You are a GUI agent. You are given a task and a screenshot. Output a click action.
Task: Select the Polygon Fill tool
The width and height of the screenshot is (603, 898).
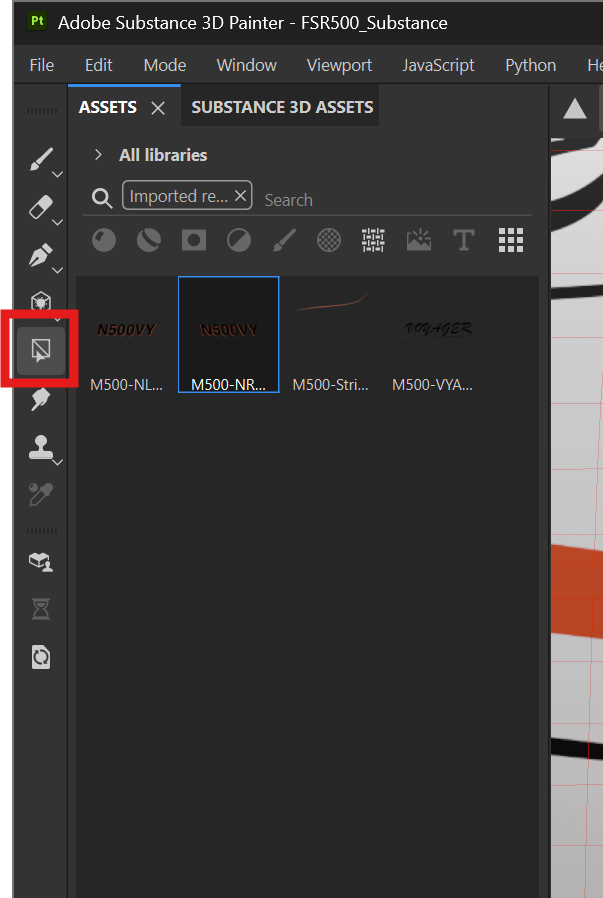tap(41, 302)
